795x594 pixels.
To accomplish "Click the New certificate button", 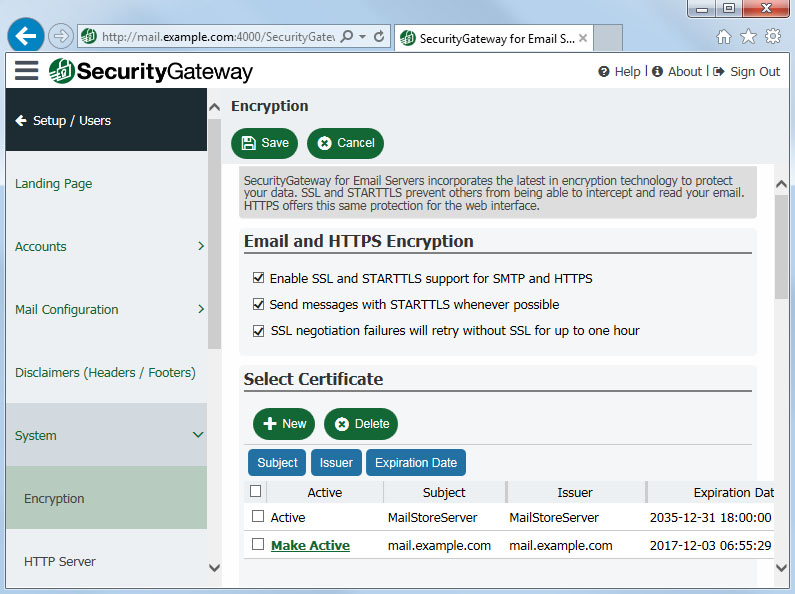I will coord(284,424).
